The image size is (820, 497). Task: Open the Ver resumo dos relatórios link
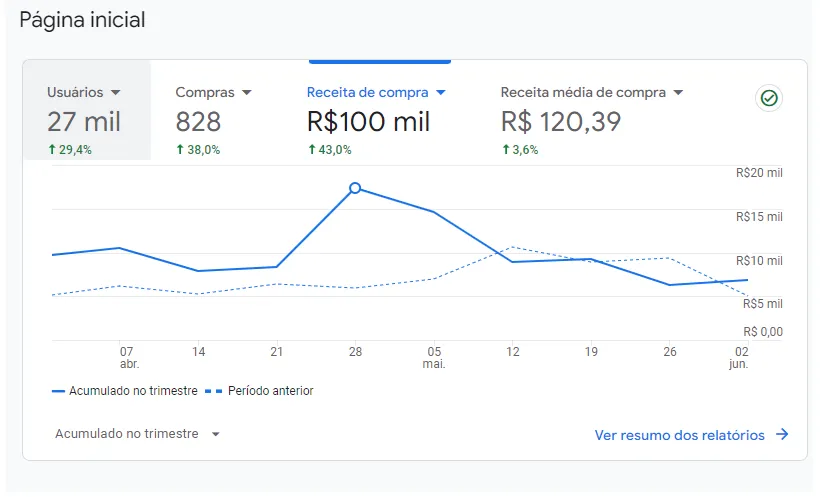pyautogui.click(x=680, y=435)
